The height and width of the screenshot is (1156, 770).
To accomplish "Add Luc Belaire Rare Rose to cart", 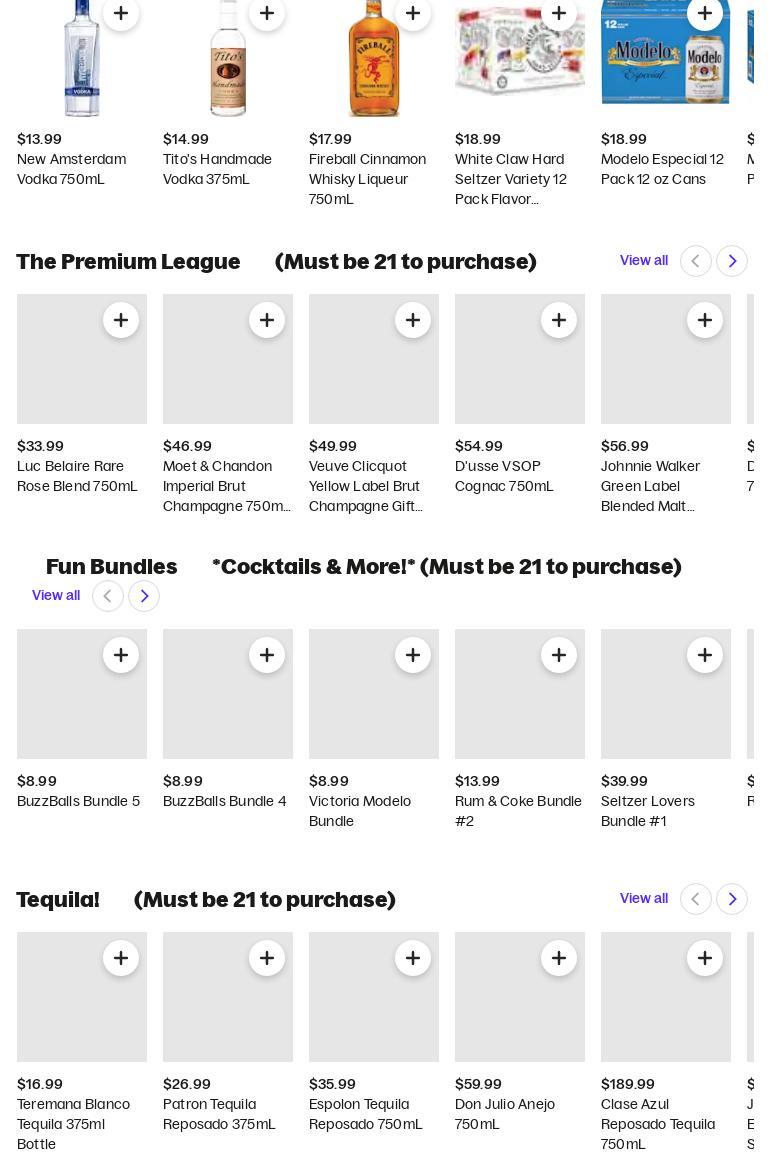I will (121, 320).
